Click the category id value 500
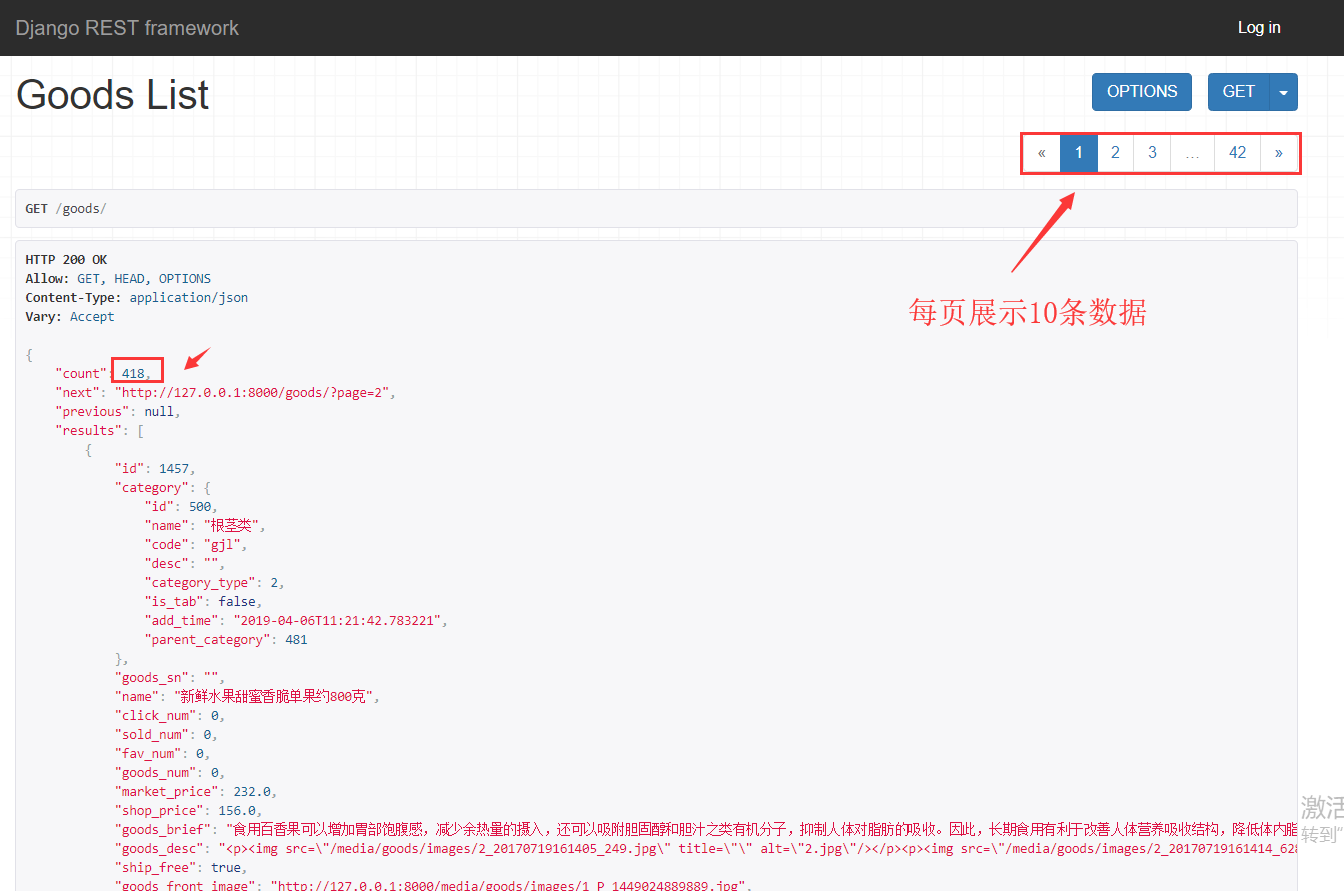This screenshot has height=891, width=1344. pos(200,506)
